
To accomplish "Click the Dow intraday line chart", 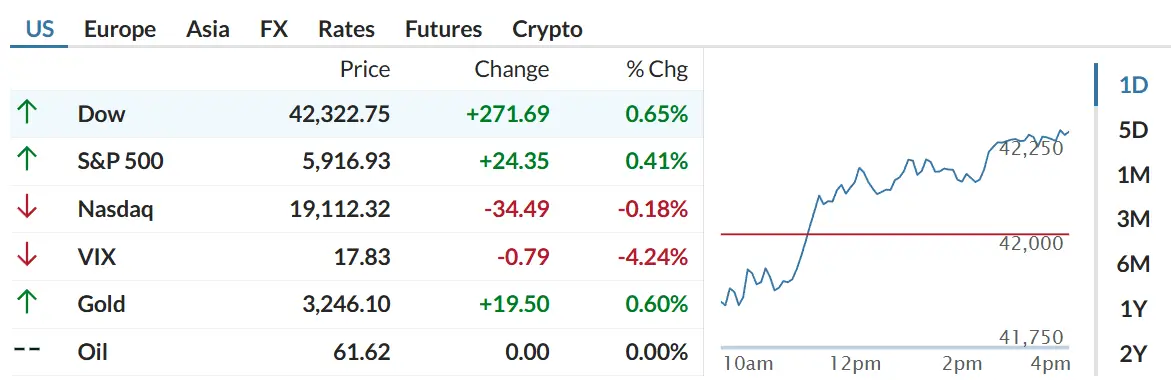I will click(x=895, y=218).
